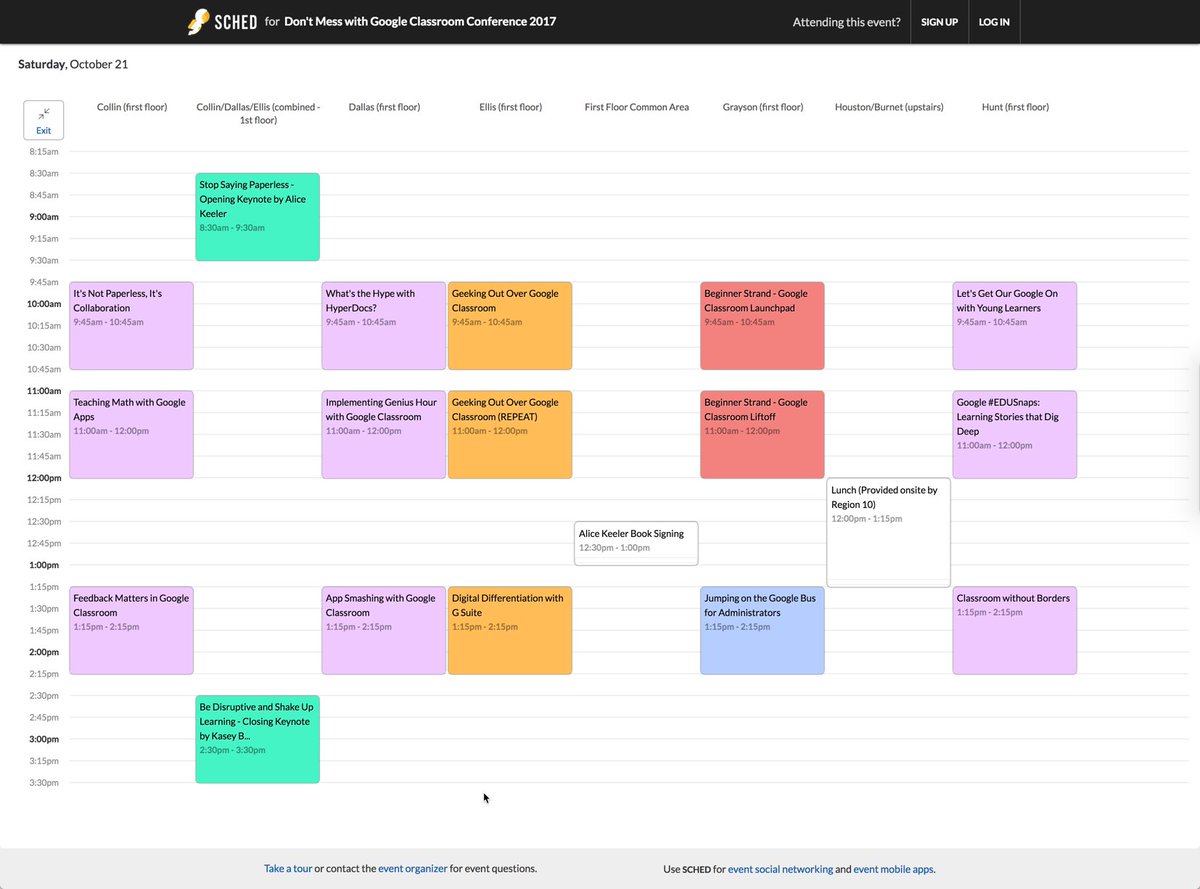1200x889 pixels.
Task: Click SIGN UP in header
Action: coord(939,22)
